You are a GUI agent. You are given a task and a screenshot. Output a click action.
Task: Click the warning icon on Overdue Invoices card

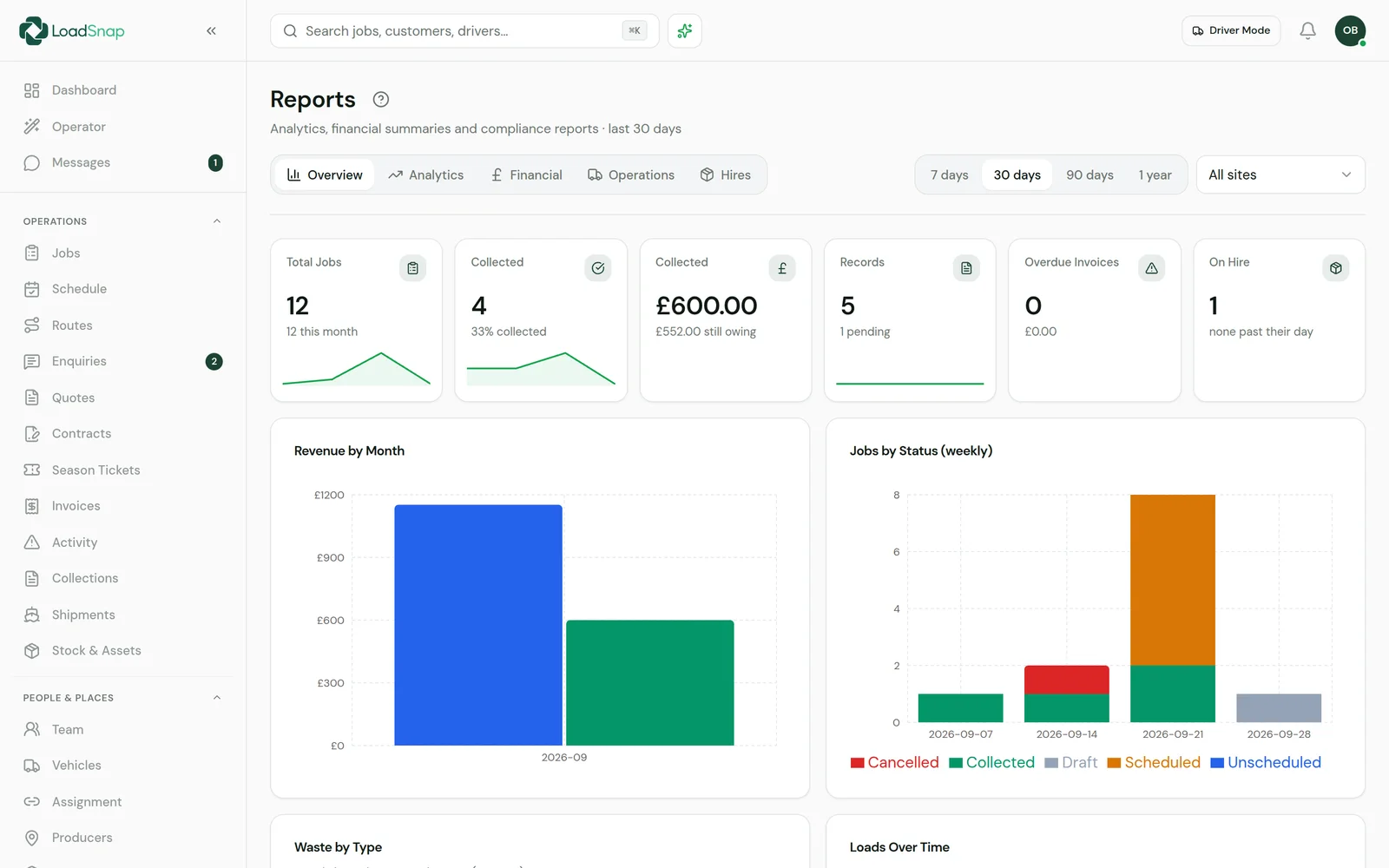[x=1151, y=268]
